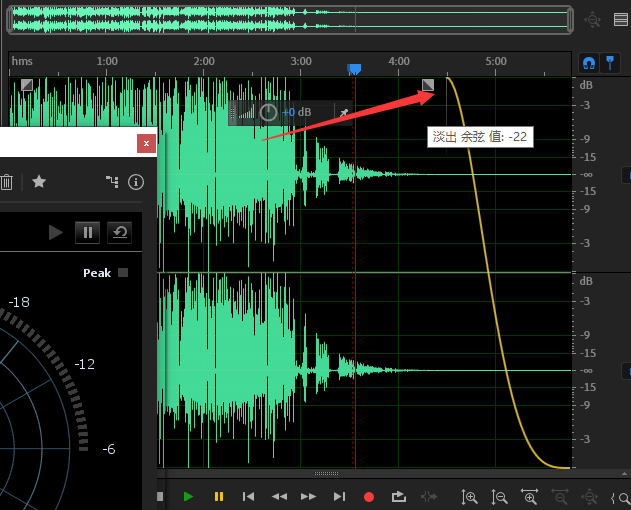The height and width of the screenshot is (510, 631).
Task: Click the HUD volume knob
Action: 268,113
